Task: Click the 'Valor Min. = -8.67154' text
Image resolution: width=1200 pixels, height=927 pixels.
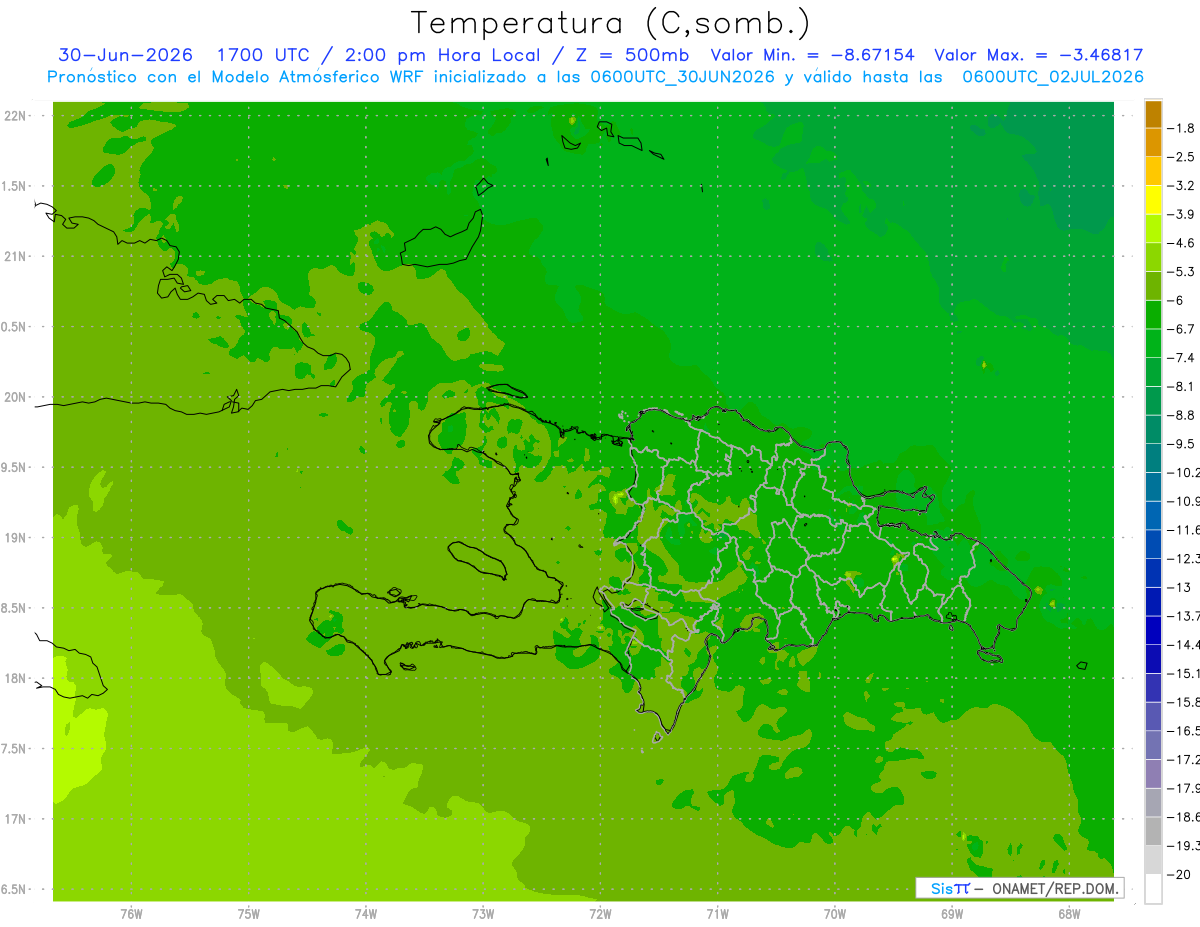Action: point(812,56)
